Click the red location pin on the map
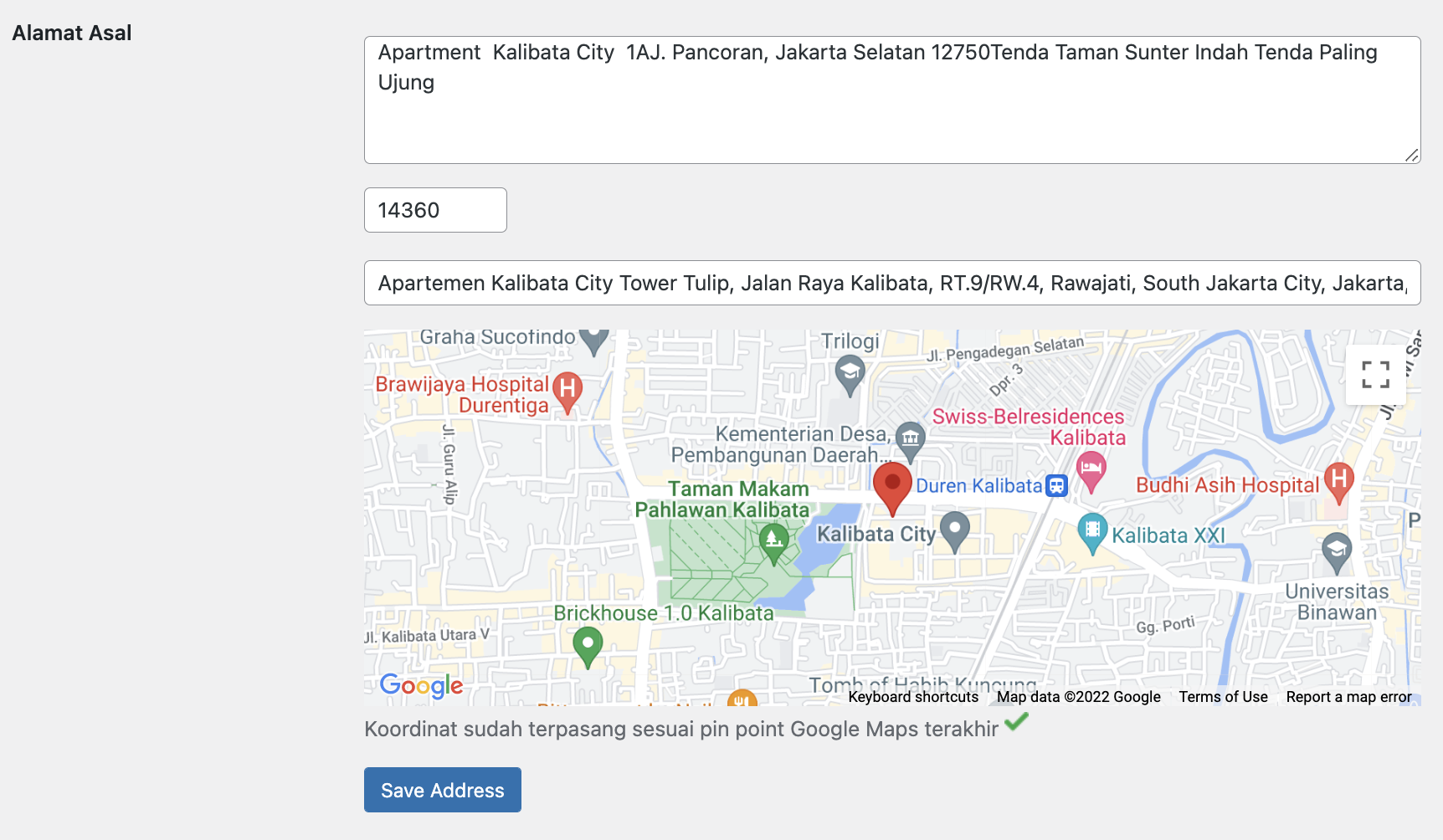The width and height of the screenshot is (1443, 840). pyautogui.click(x=892, y=489)
